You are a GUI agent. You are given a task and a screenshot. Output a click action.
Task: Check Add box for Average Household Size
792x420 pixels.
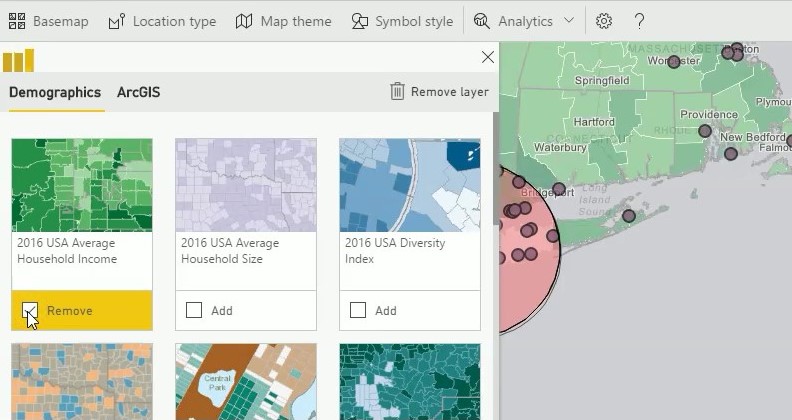coord(194,311)
